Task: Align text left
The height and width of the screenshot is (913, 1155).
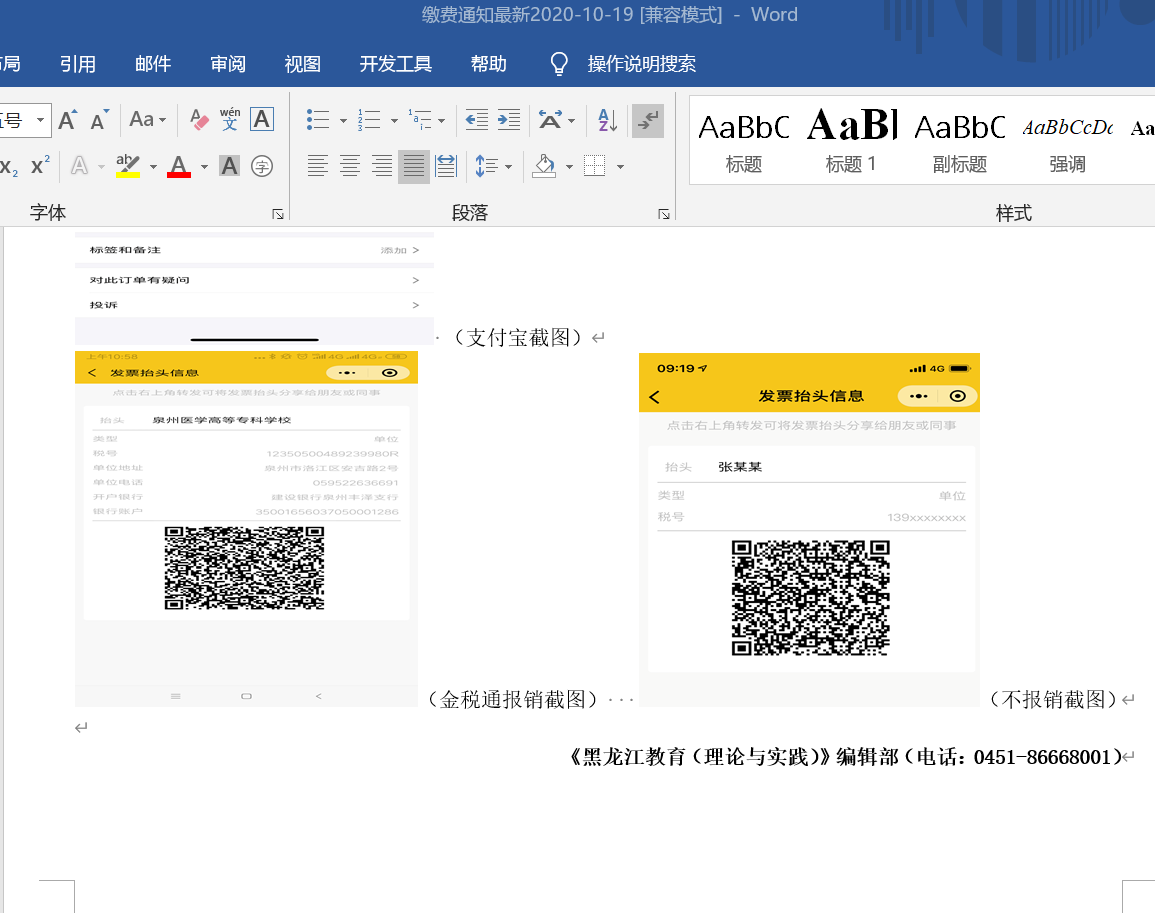Action: coord(317,166)
